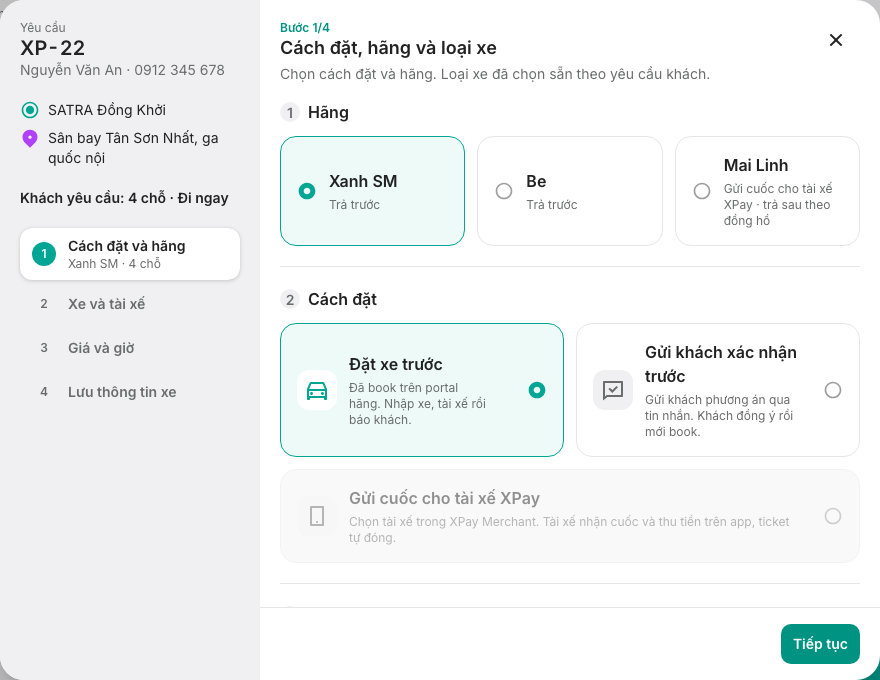
Task: Select the Đặt xe trước radio option
Action: click(537, 390)
